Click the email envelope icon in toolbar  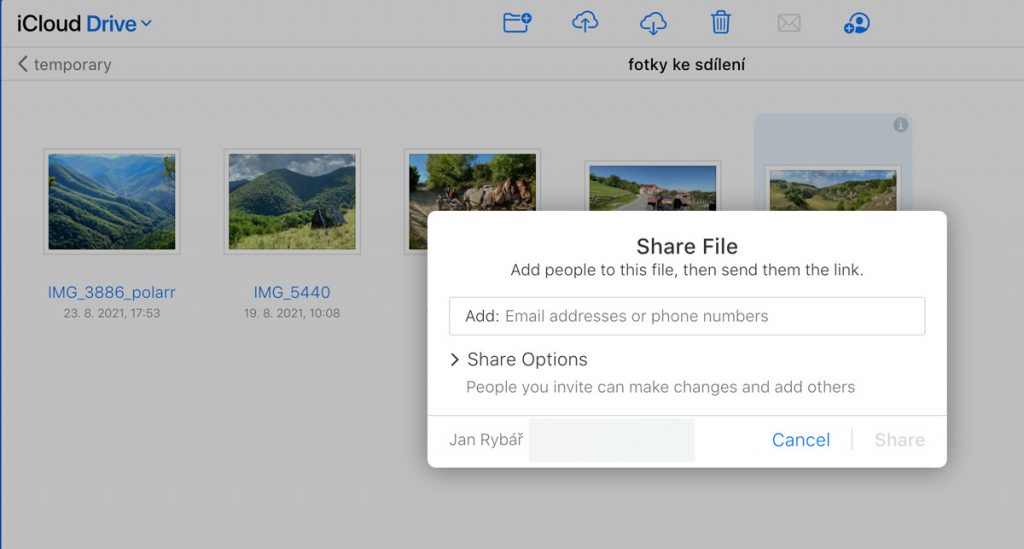tap(789, 22)
